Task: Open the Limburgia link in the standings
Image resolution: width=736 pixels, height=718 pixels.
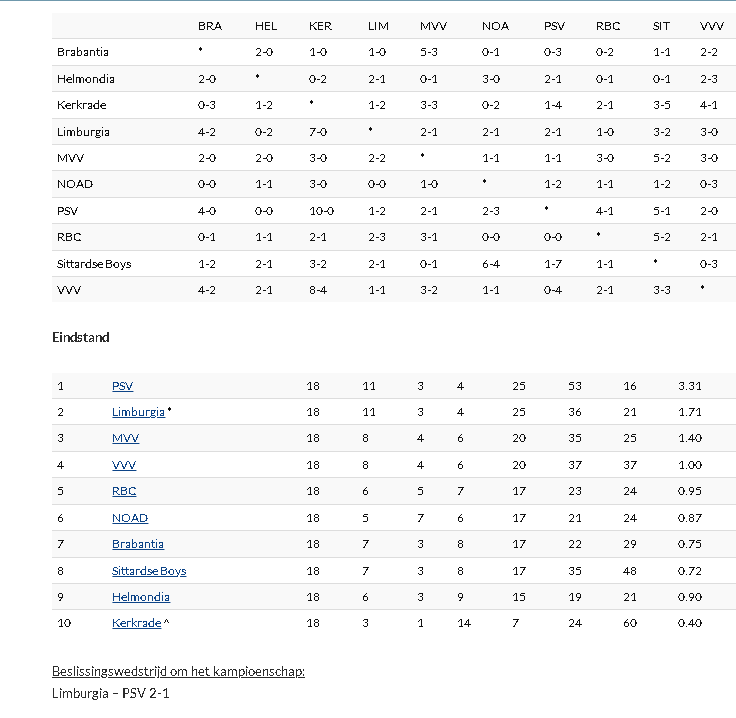Action: pyautogui.click(x=138, y=412)
